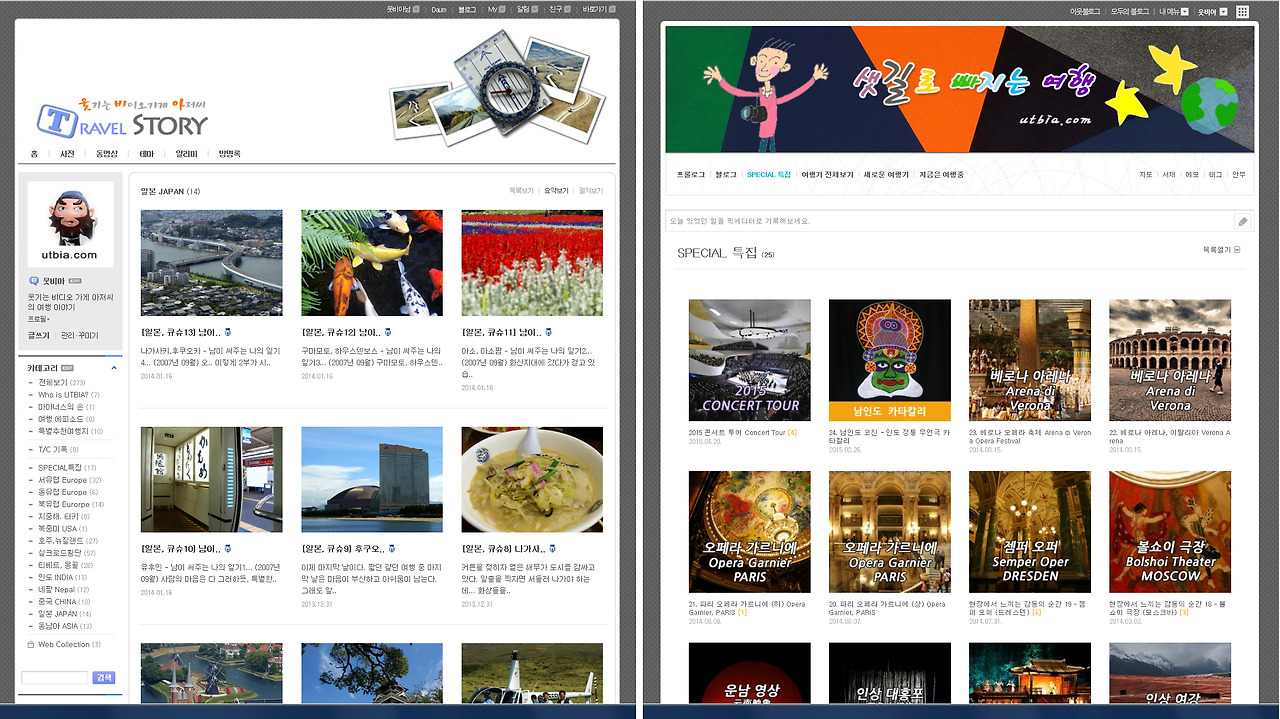Click the pencil write icon in quick editor
The image size is (1280, 719).
point(1242,221)
